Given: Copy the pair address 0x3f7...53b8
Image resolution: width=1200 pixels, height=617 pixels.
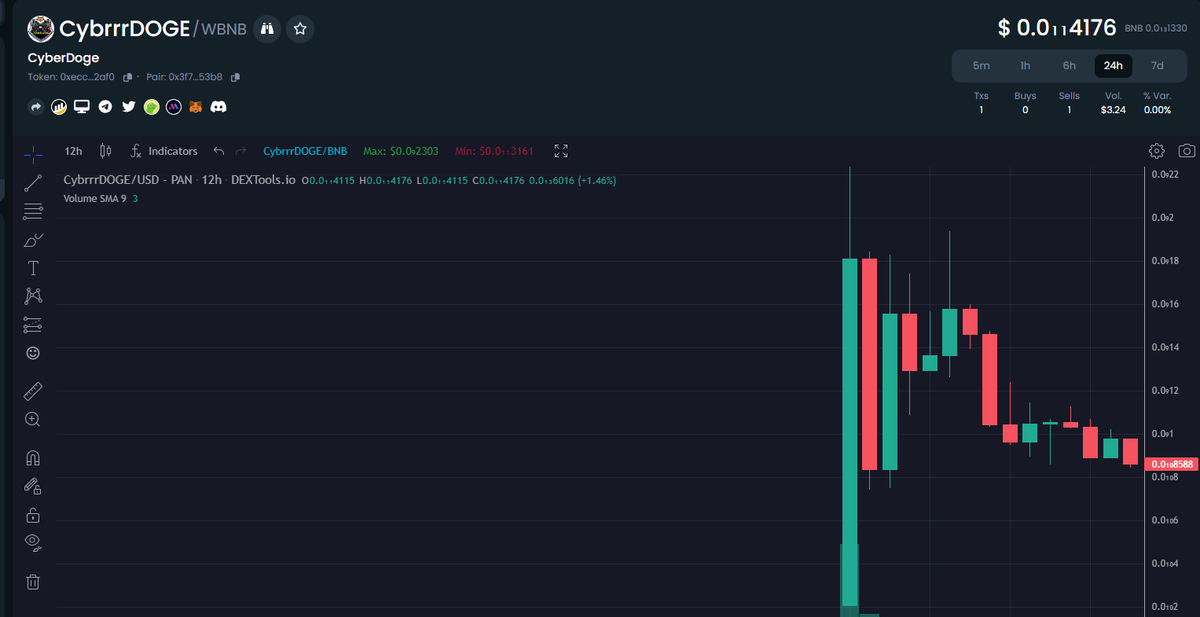Looking at the screenshot, I should 236,77.
